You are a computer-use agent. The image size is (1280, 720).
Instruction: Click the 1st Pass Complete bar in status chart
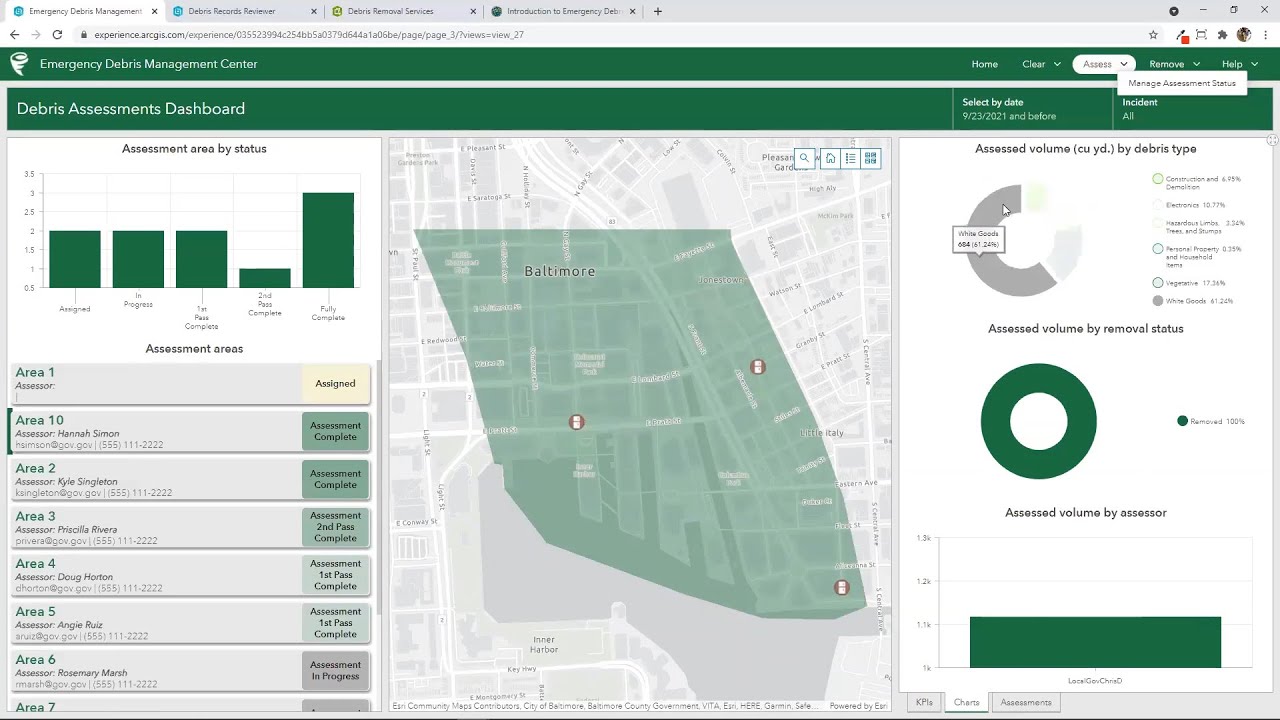tap(201, 259)
